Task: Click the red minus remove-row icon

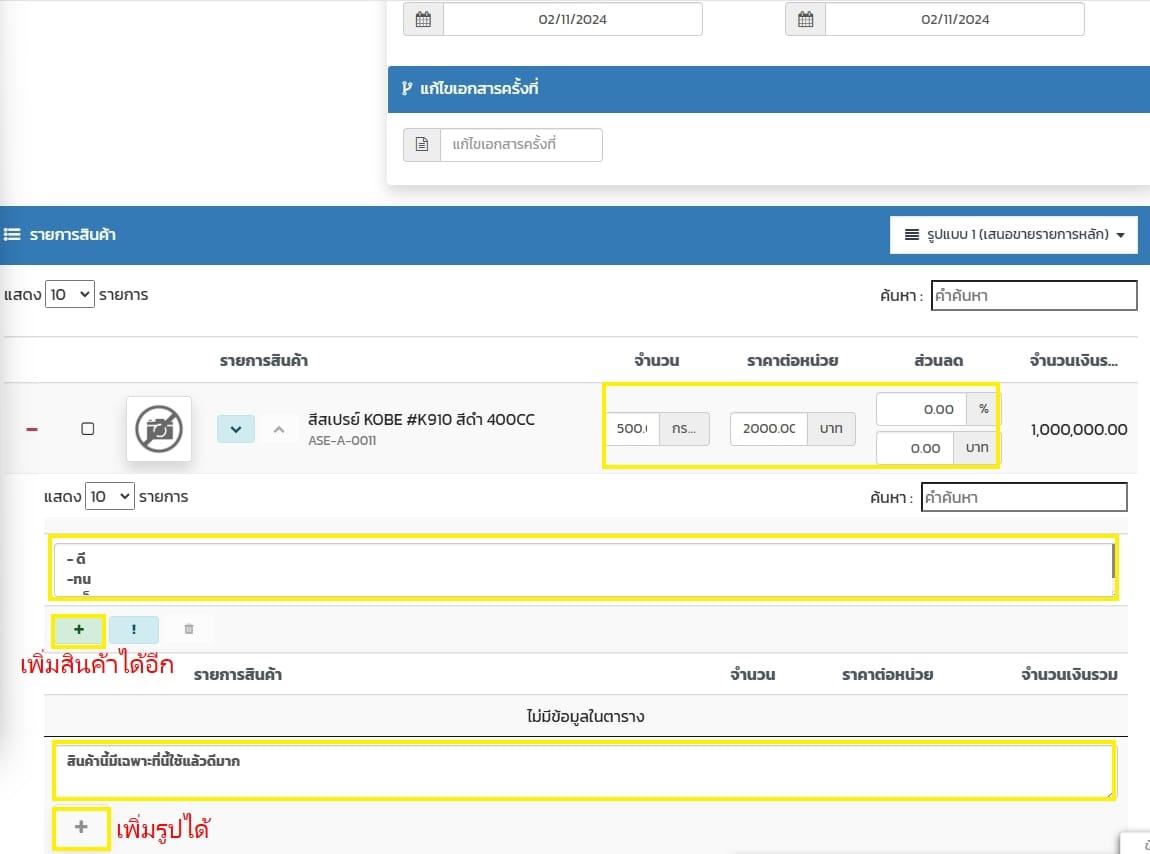Action: click(x=32, y=429)
